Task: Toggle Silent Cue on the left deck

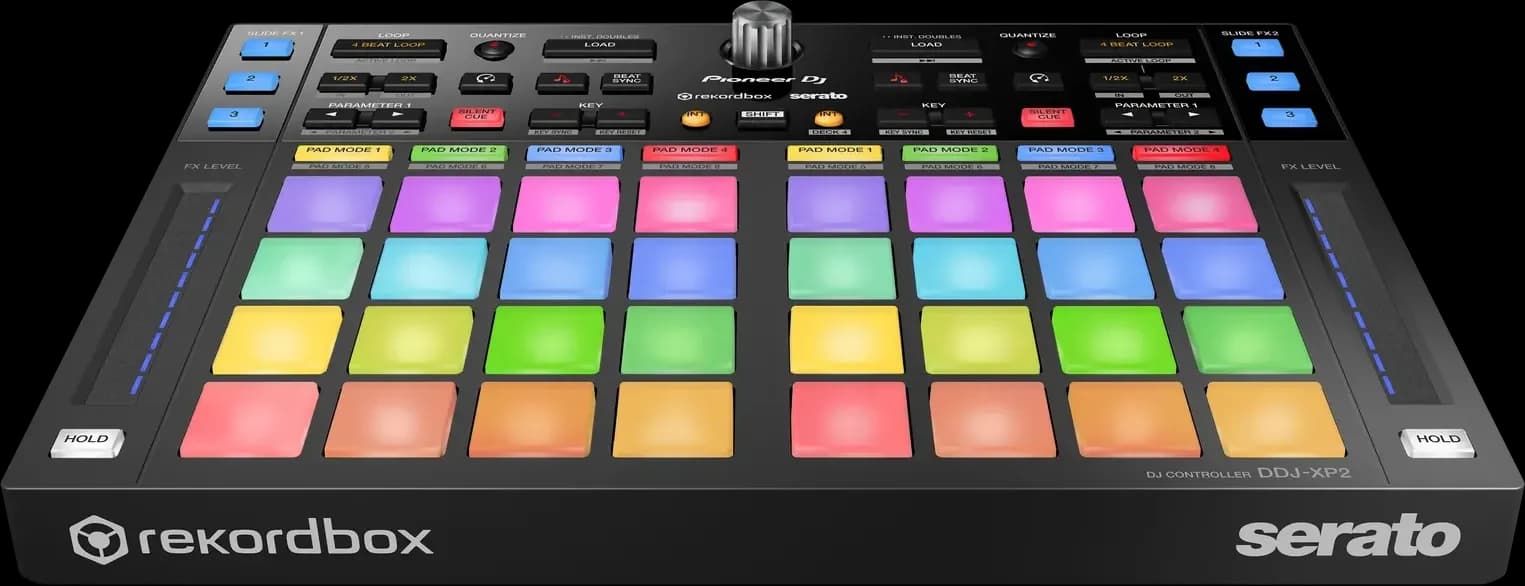Action: point(478,118)
